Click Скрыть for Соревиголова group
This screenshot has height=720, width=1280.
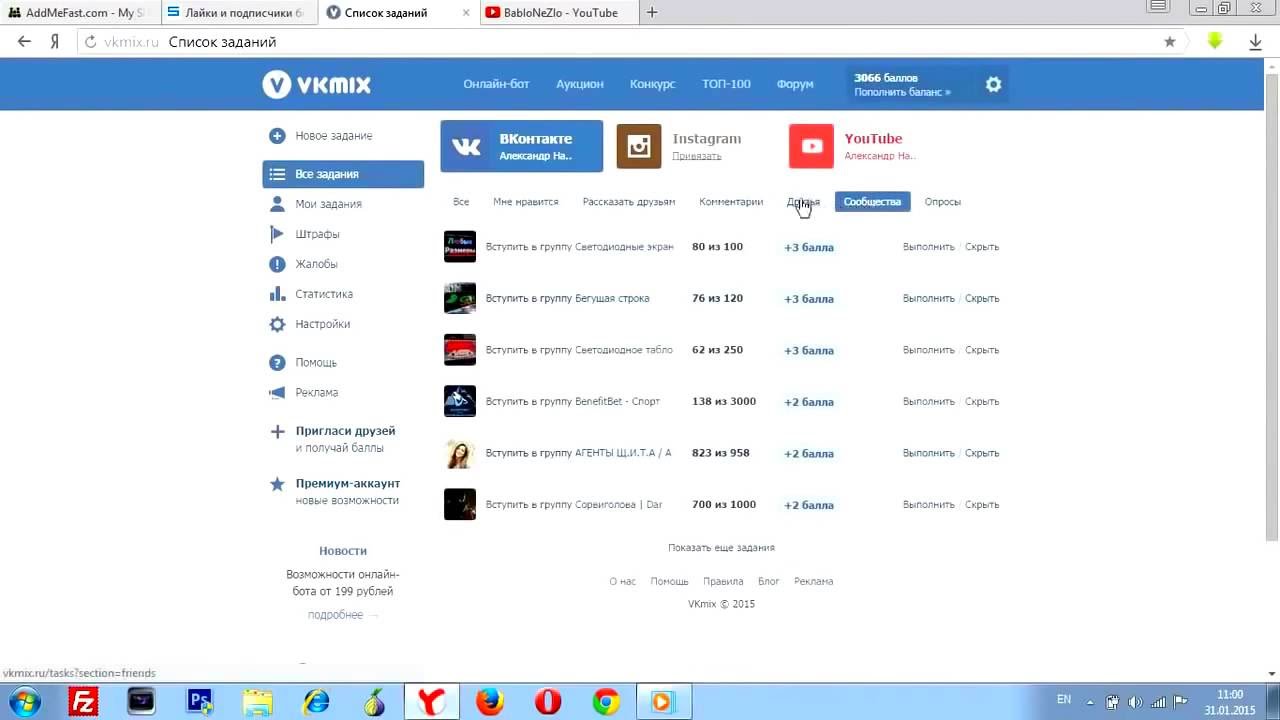(982, 505)
